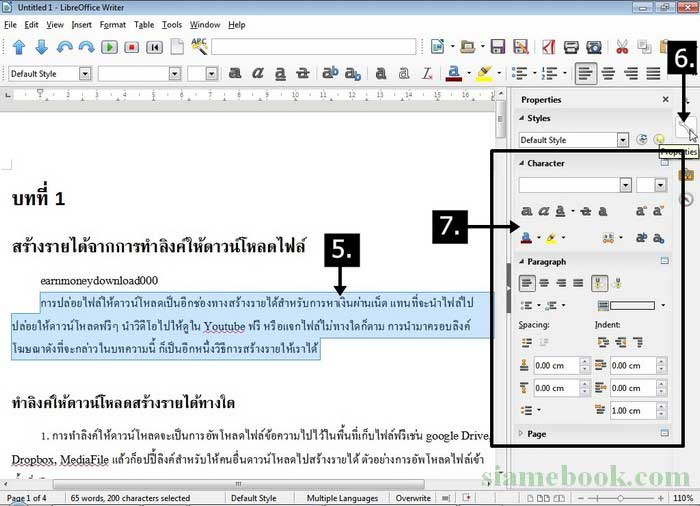Viewport: 700px width, 506px height.
Task: Open the sidebar font name dropdown
Action: [625, 185]
